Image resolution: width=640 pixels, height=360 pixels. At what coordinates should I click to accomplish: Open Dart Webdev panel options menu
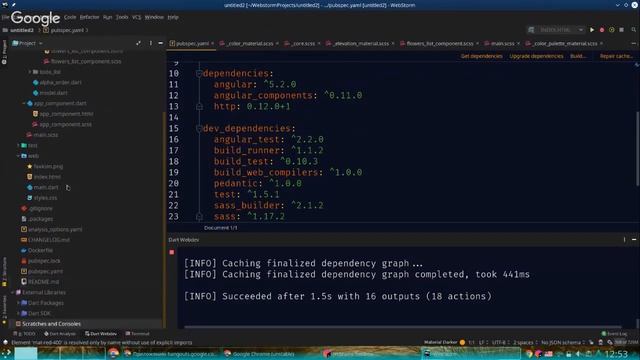624,240
